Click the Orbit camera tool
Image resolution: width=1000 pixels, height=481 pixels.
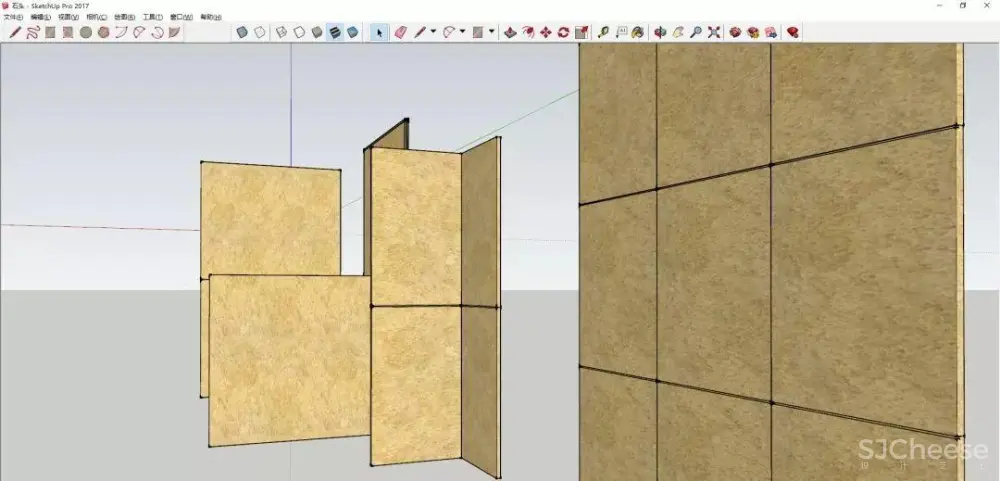click(659, 32)
